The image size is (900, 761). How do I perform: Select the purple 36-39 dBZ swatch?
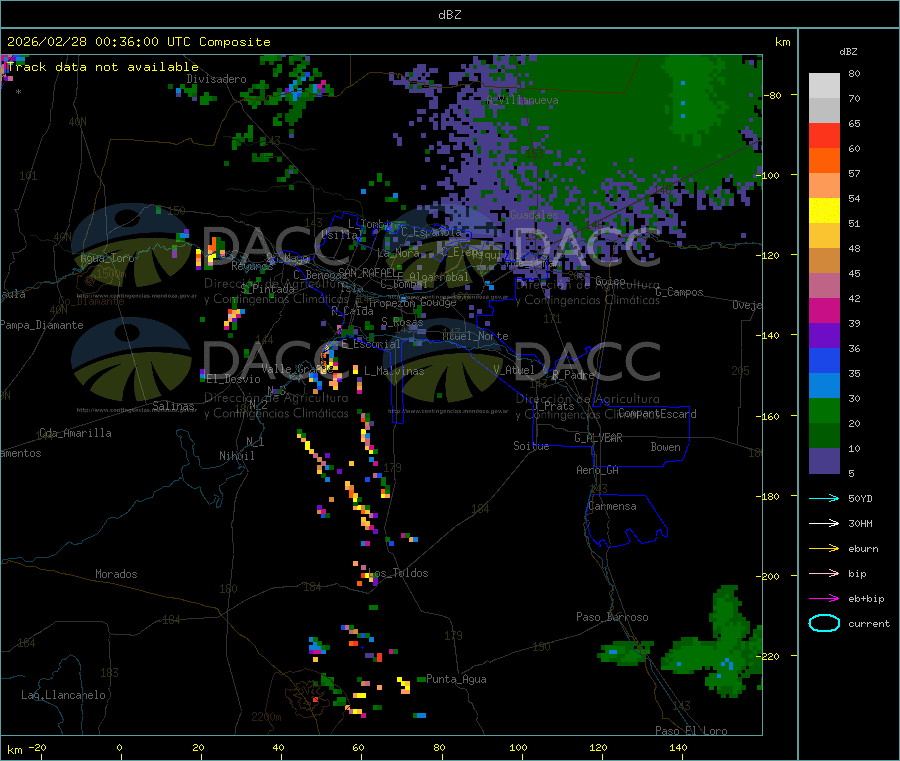click(x=824, y=336)
